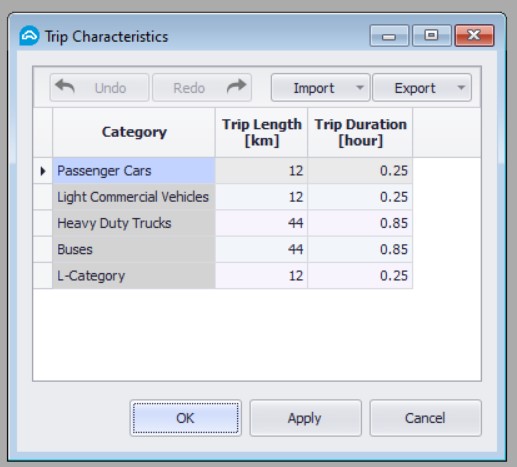Image resolution: width=517 pixels, height=467 pixels.
Task: Close the Trip Characteristics dialog
Action: pyautogui.click(x=474, y=35)
